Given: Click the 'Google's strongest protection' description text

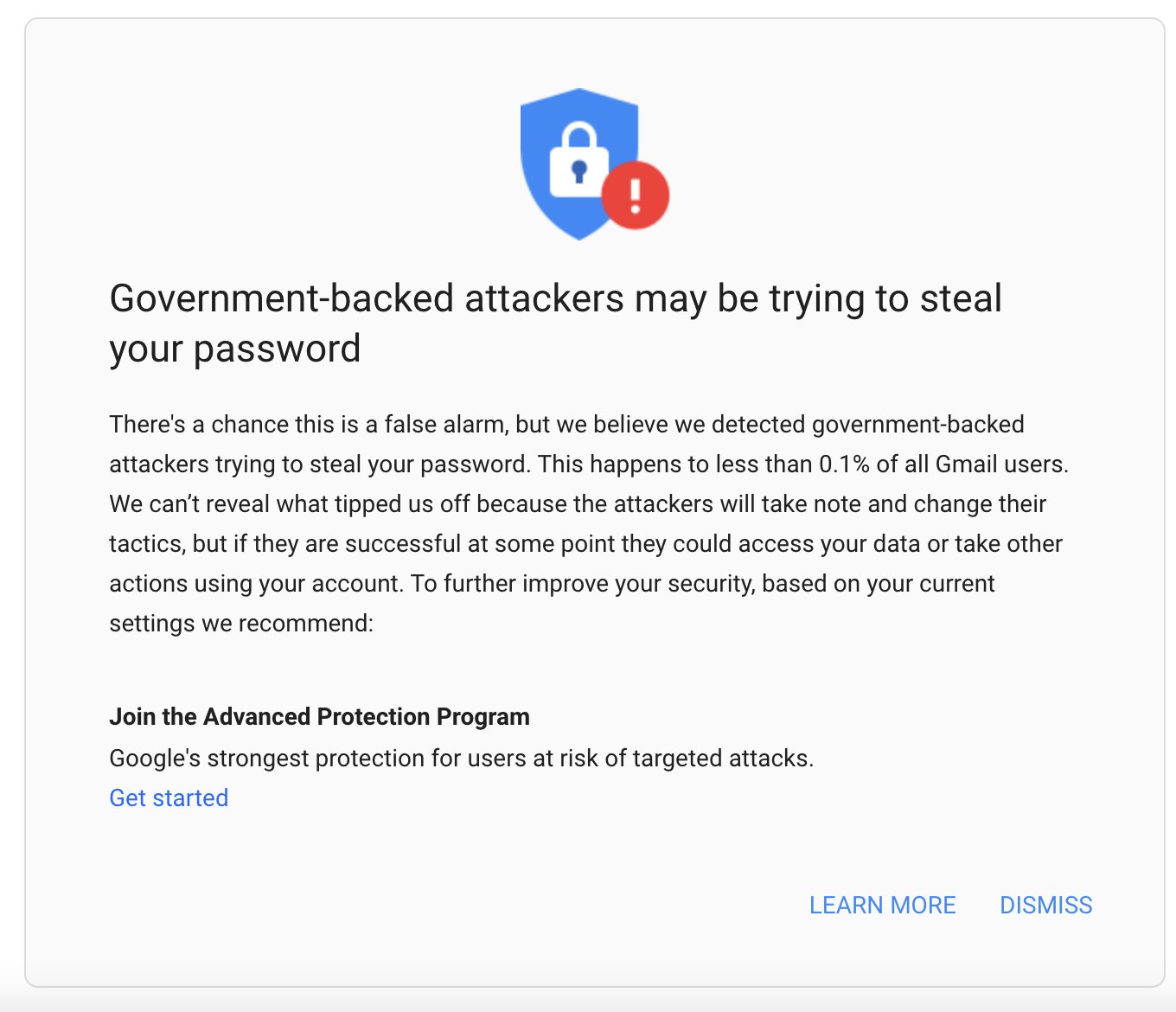Looking at the screenshot, I should [x=461, y=758].
